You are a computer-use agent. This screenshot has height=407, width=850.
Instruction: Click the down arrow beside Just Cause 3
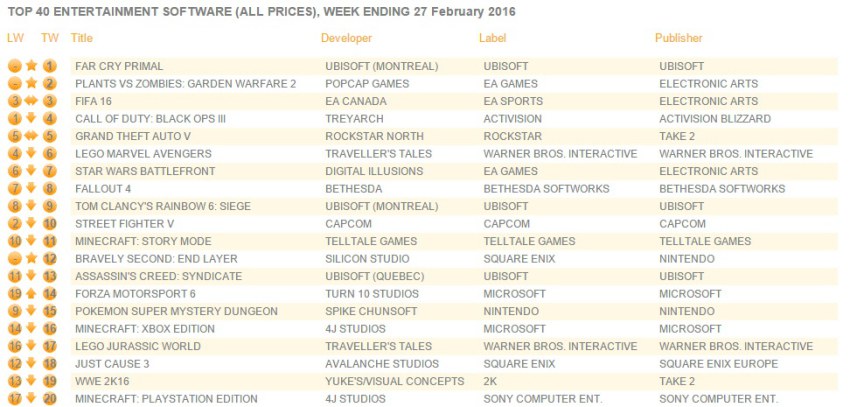pos(31,364)
